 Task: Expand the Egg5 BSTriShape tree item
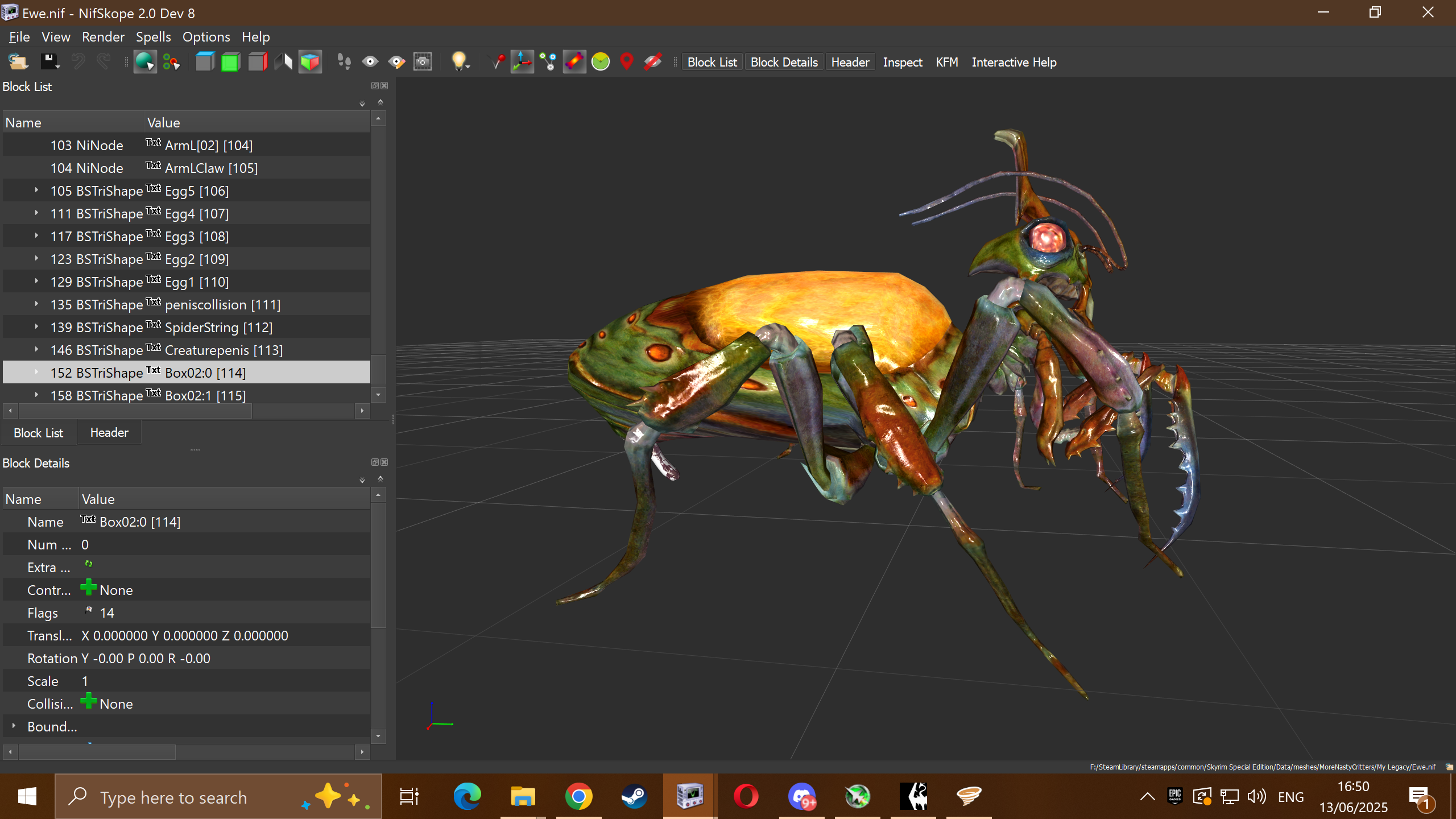tap(36, 191)
